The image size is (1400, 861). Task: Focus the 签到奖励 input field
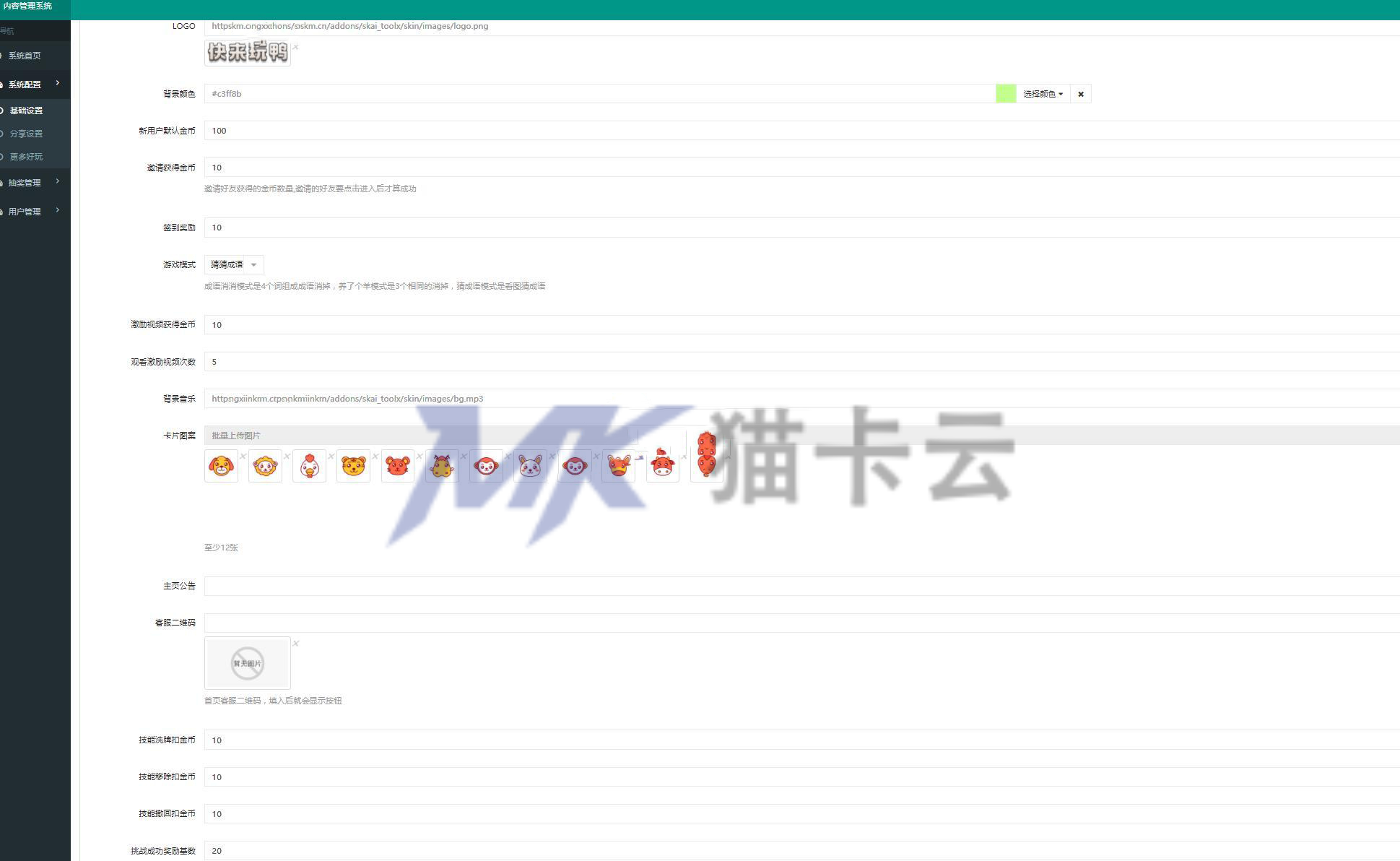801,228
